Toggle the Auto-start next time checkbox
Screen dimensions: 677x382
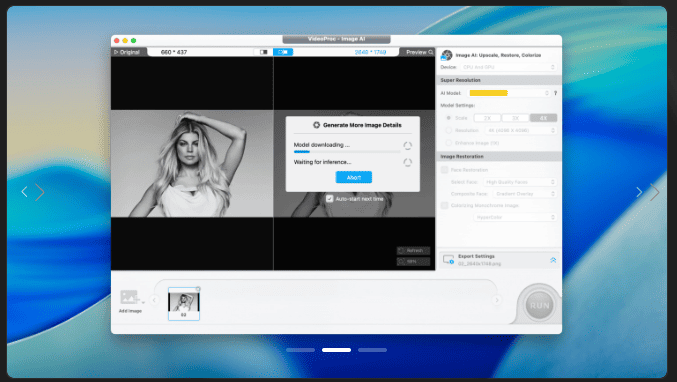pos(329,199)
